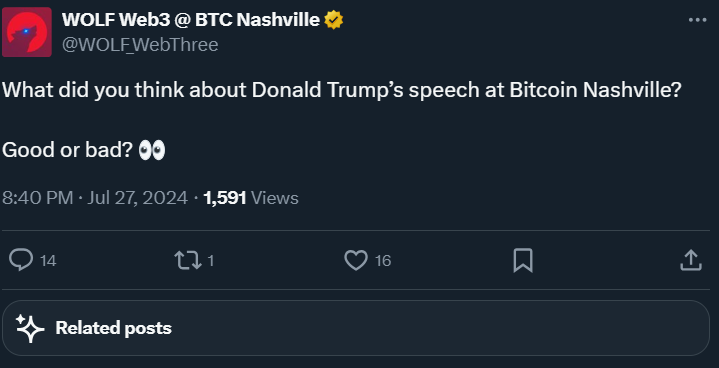The height and width of the screenshot is (368, 719).
Task: Click the sparkle icon beside Related posts
Action: pos(30,328)
